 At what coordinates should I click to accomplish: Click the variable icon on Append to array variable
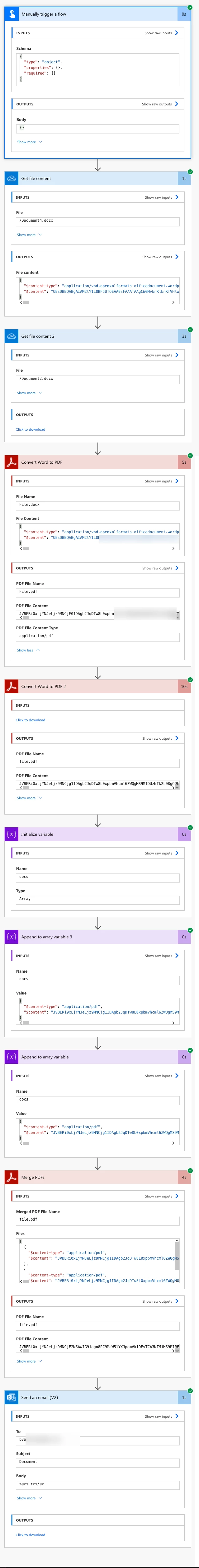(12, 1057)
